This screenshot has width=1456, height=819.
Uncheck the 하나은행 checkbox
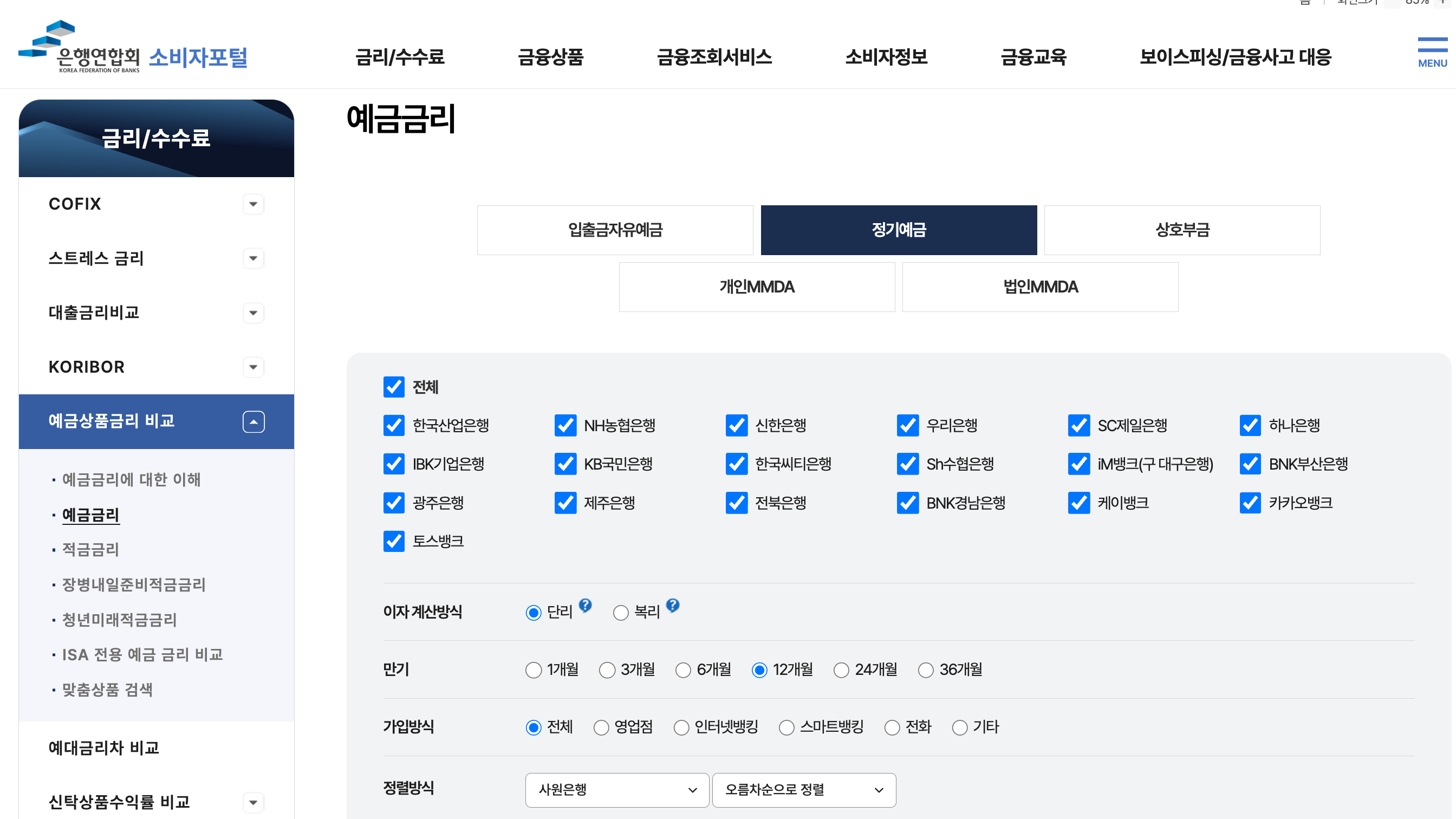click(1250, 426)
